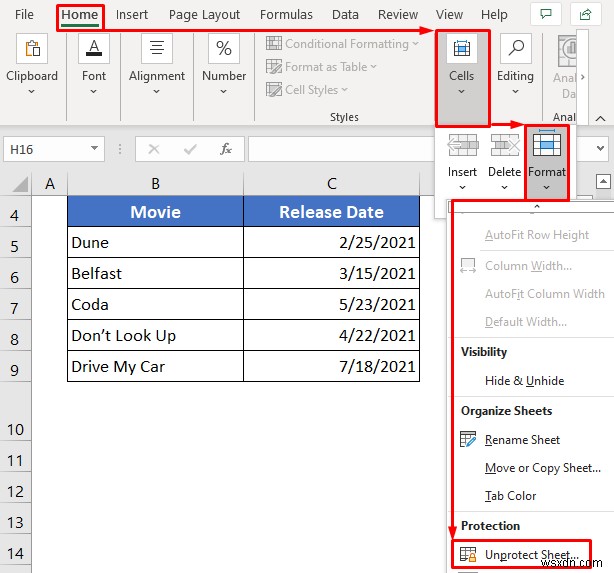
Task: Select the date 5/23/2021 cell
Action: [x=332, y=304]
